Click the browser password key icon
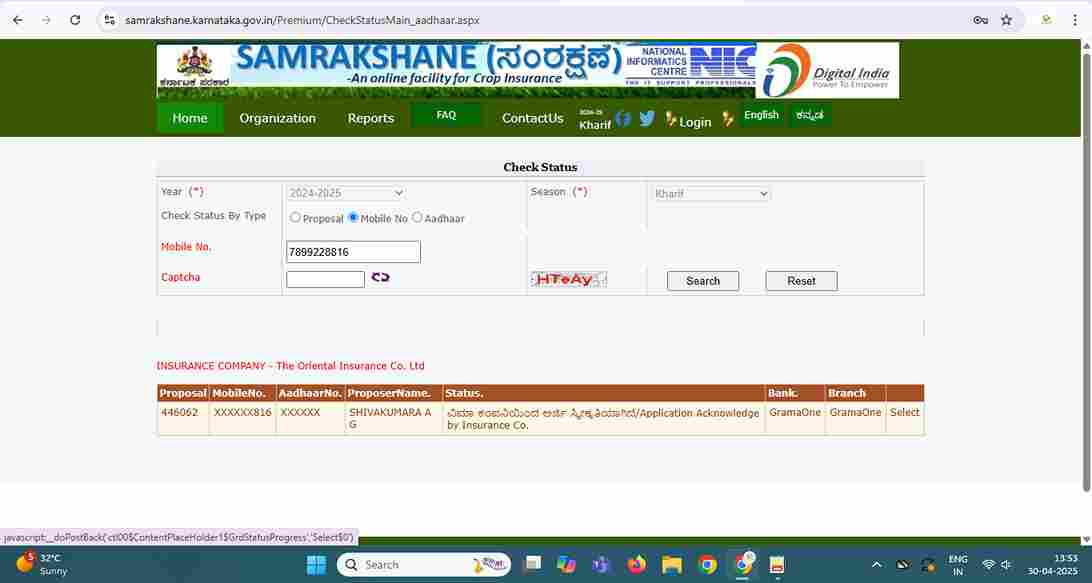 980,20
